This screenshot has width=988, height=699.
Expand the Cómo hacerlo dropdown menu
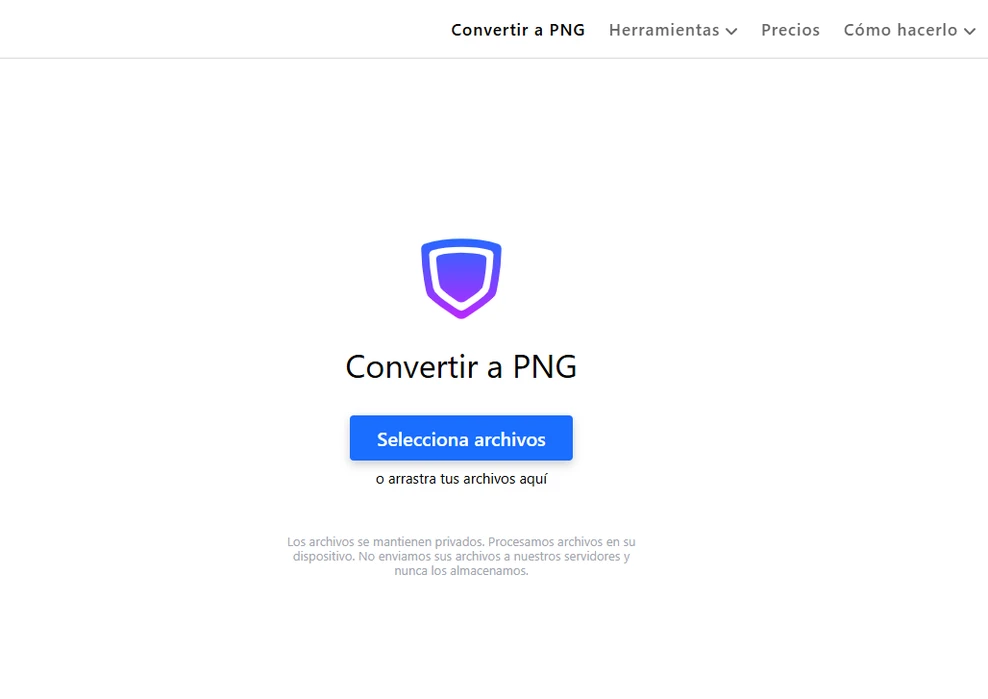(x=909, y=30)
